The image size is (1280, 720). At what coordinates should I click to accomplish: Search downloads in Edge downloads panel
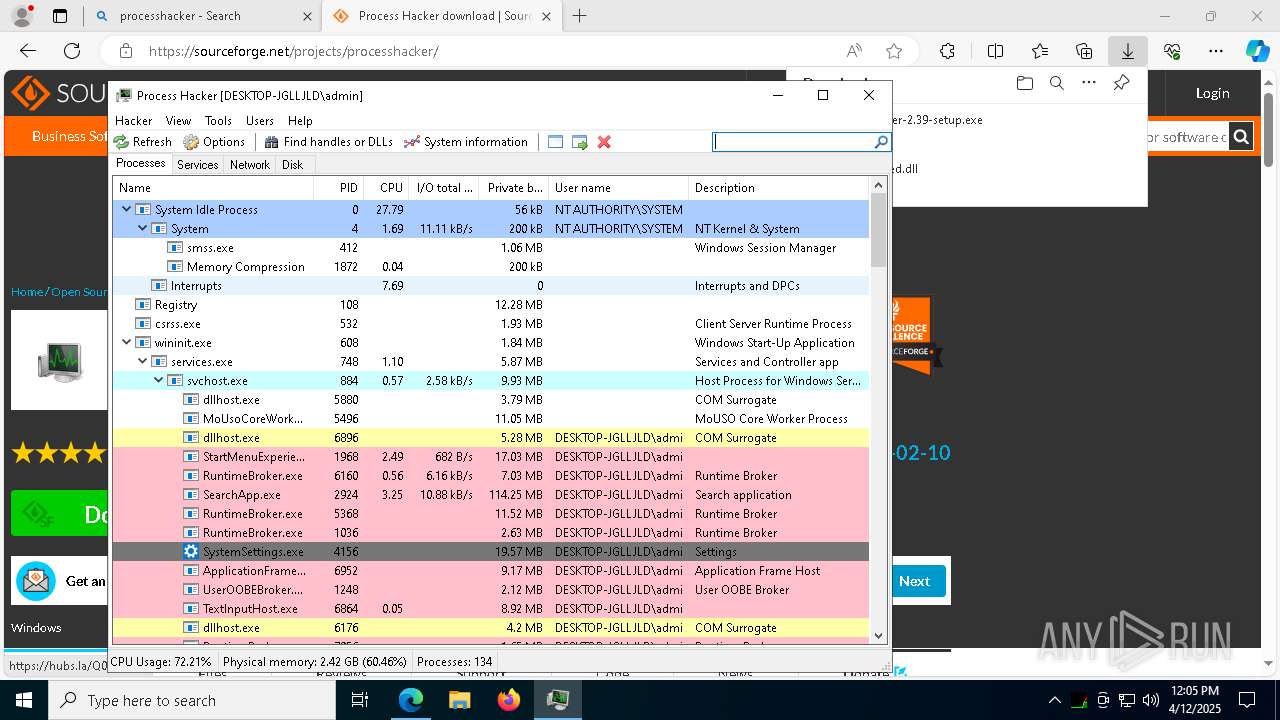click(x=1057, y=83)
